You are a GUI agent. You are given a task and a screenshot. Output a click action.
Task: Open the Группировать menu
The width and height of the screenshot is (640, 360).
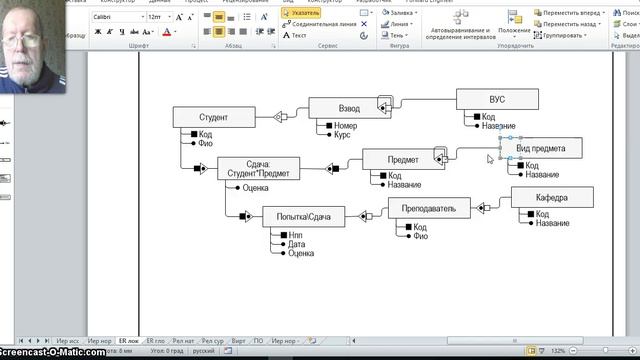[x=560, y=36]
